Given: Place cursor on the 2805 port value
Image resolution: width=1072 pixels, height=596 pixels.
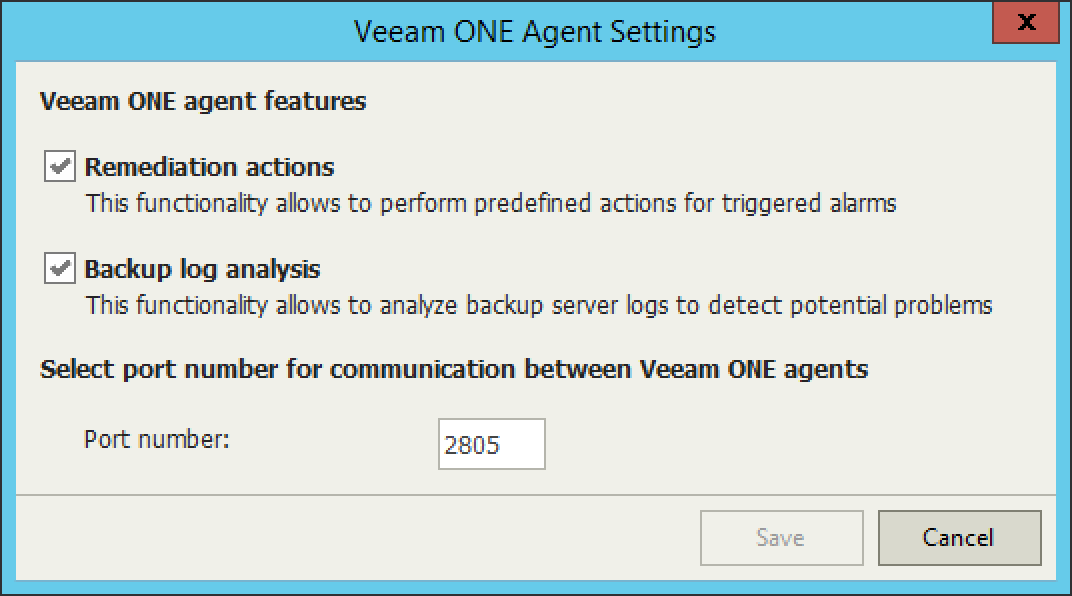Looking at the screenshot, I should pyautogui.click(x=472, y=445).
